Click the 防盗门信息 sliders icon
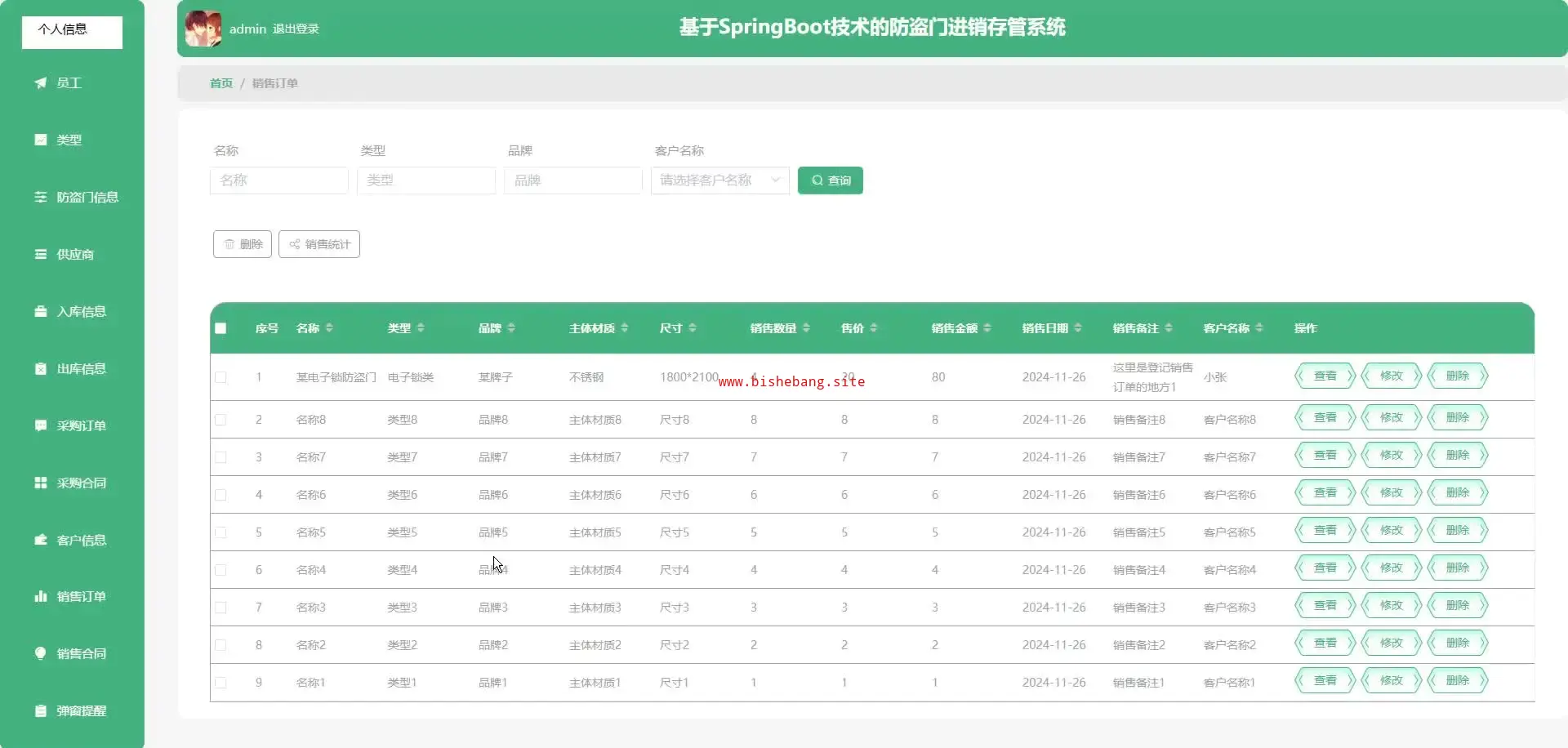This screenshot has width=1568, height=748. click(40, 197)
